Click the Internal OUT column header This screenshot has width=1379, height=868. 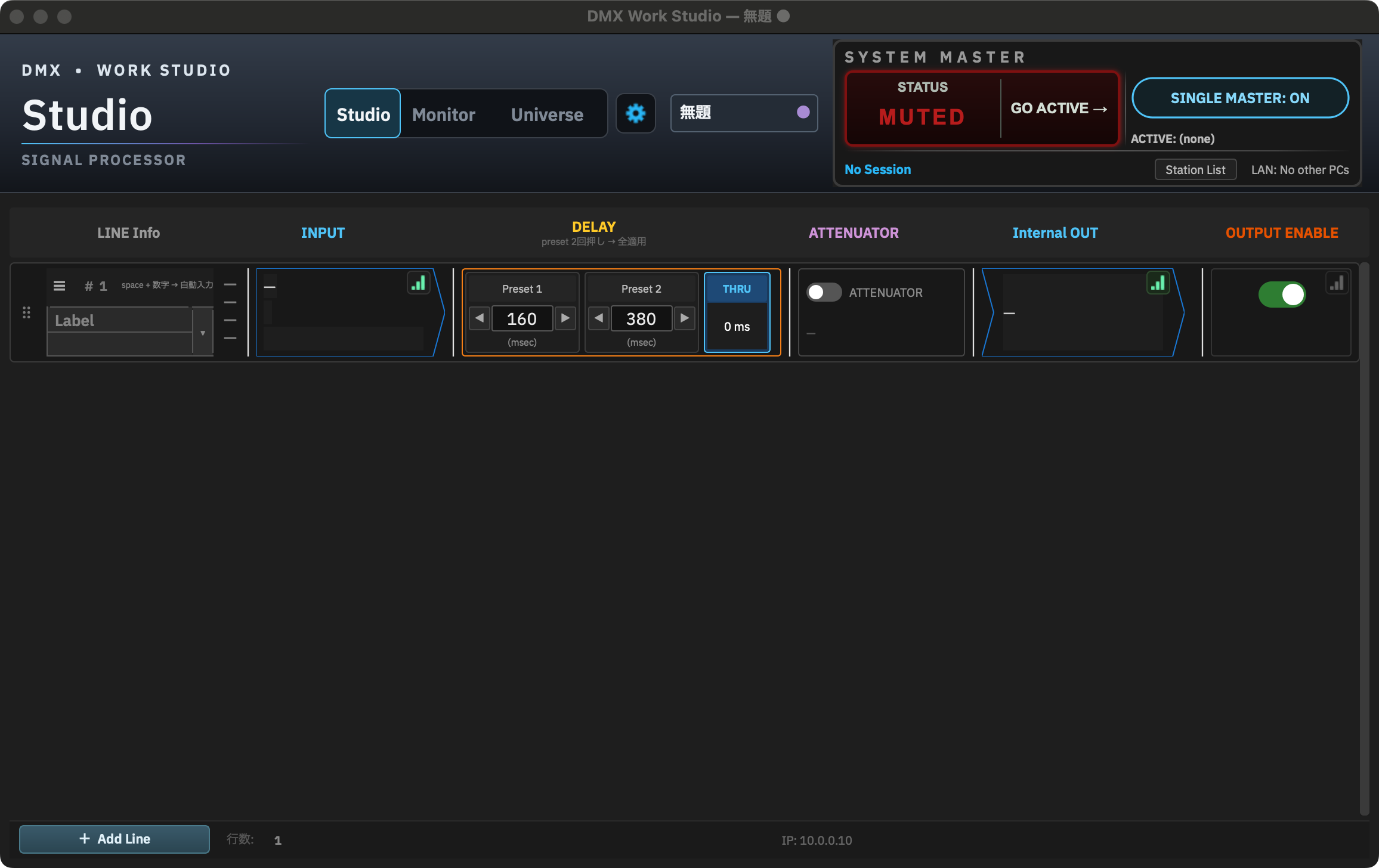click(1055, 232)
